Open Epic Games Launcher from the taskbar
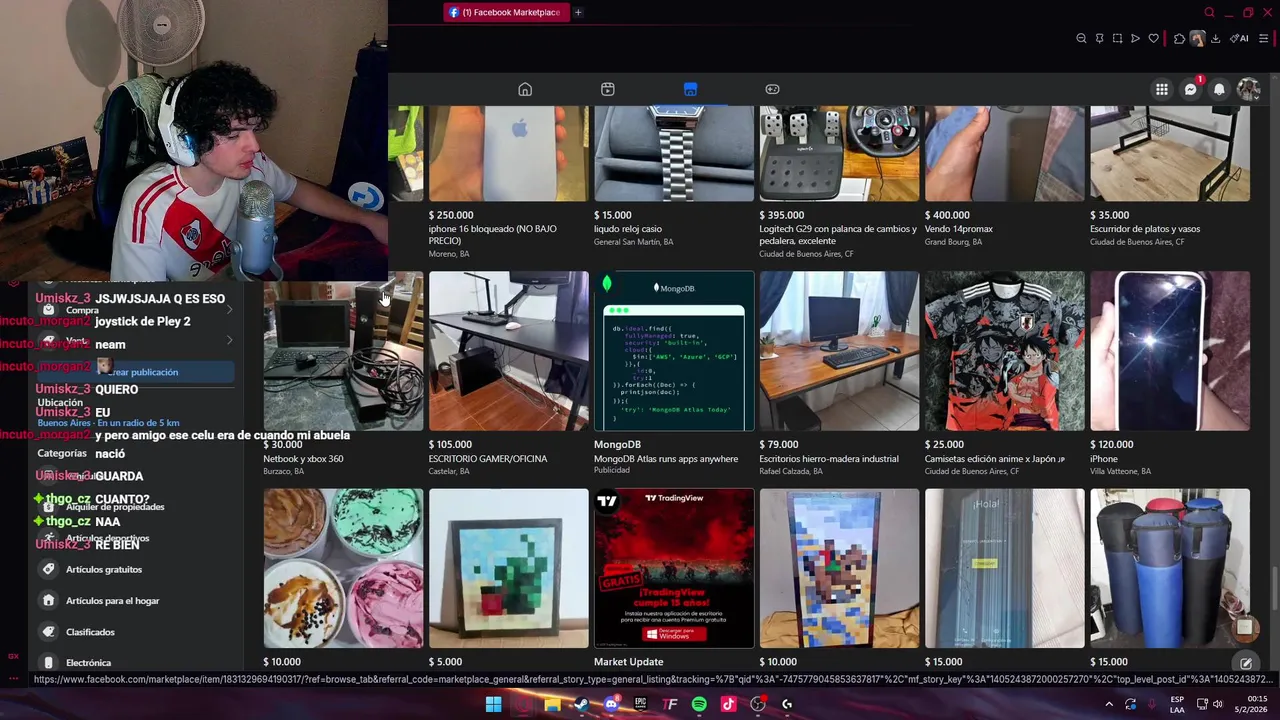This screenshot has height=720, width=1280. pyautogui.click(x=640, y=704)
